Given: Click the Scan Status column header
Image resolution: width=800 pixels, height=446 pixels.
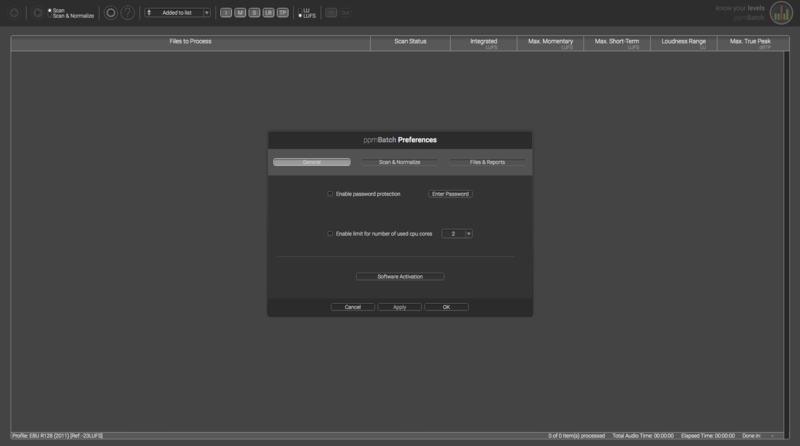Looking at the screenshot, I should point(410,43).
